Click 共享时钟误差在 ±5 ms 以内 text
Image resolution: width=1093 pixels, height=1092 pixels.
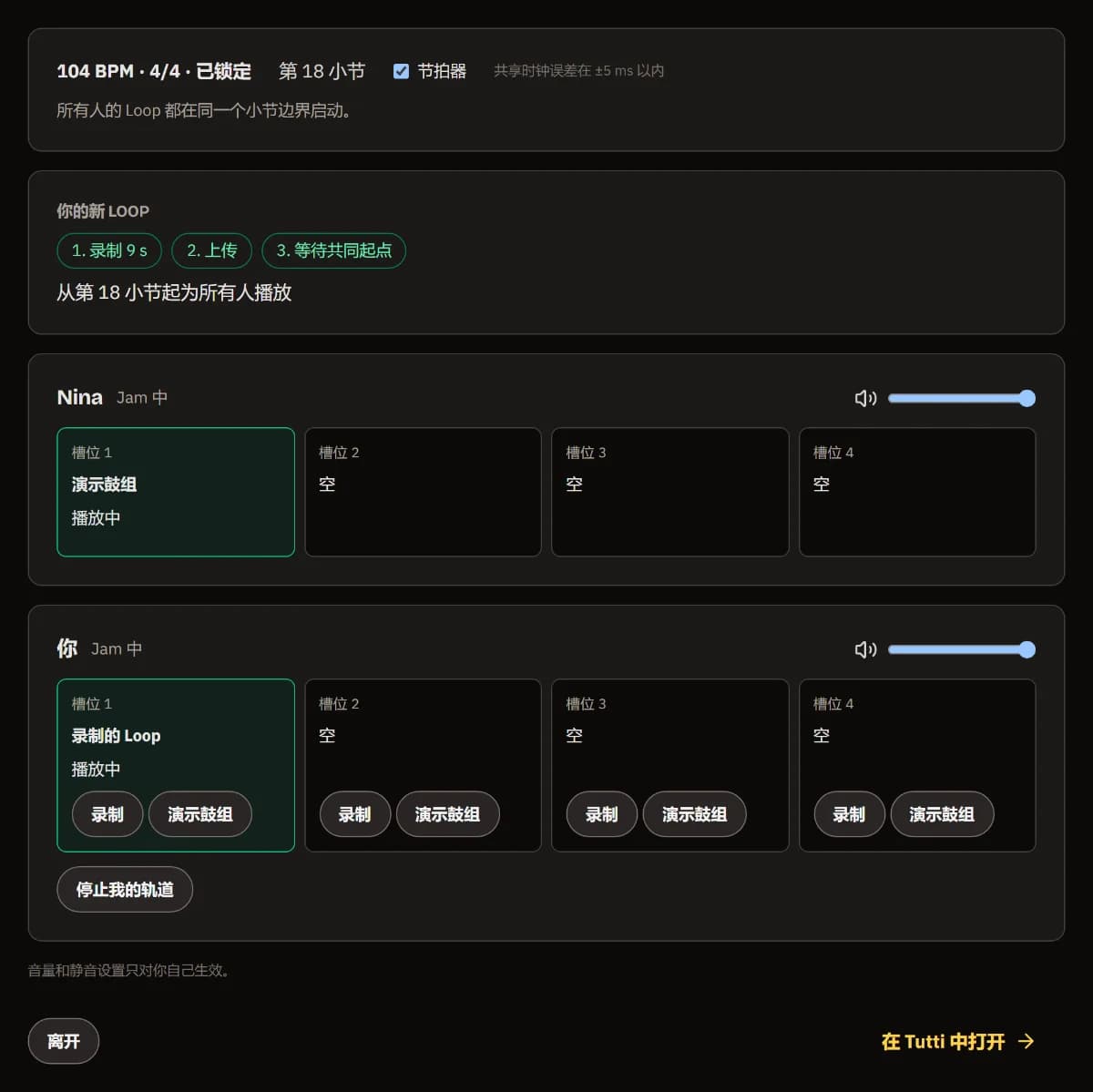pyautogui.click(x=578, y=71)
